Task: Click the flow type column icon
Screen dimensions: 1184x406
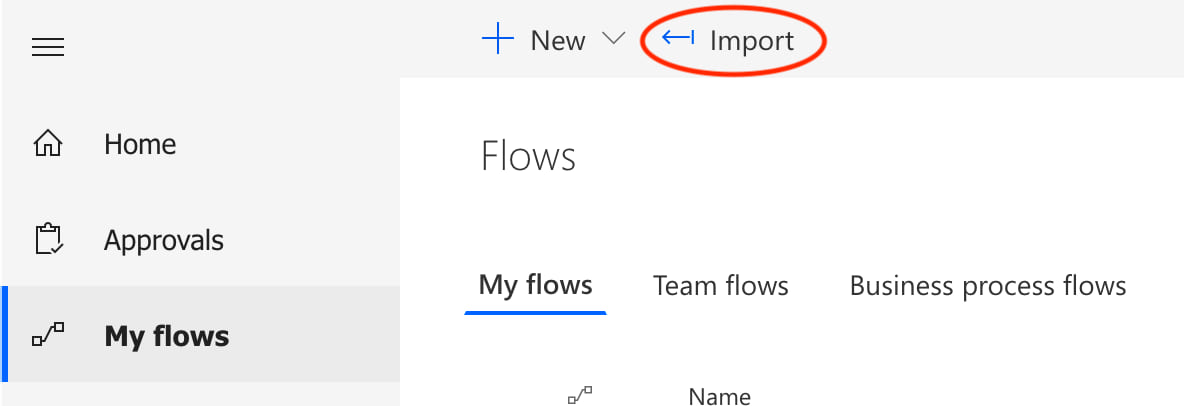Action: click(x=580, y=396)
